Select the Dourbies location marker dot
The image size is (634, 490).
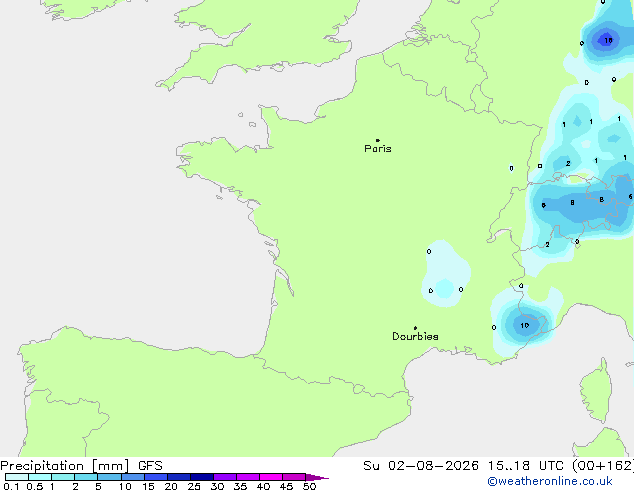pyautogui.click(x=415, y=328)
